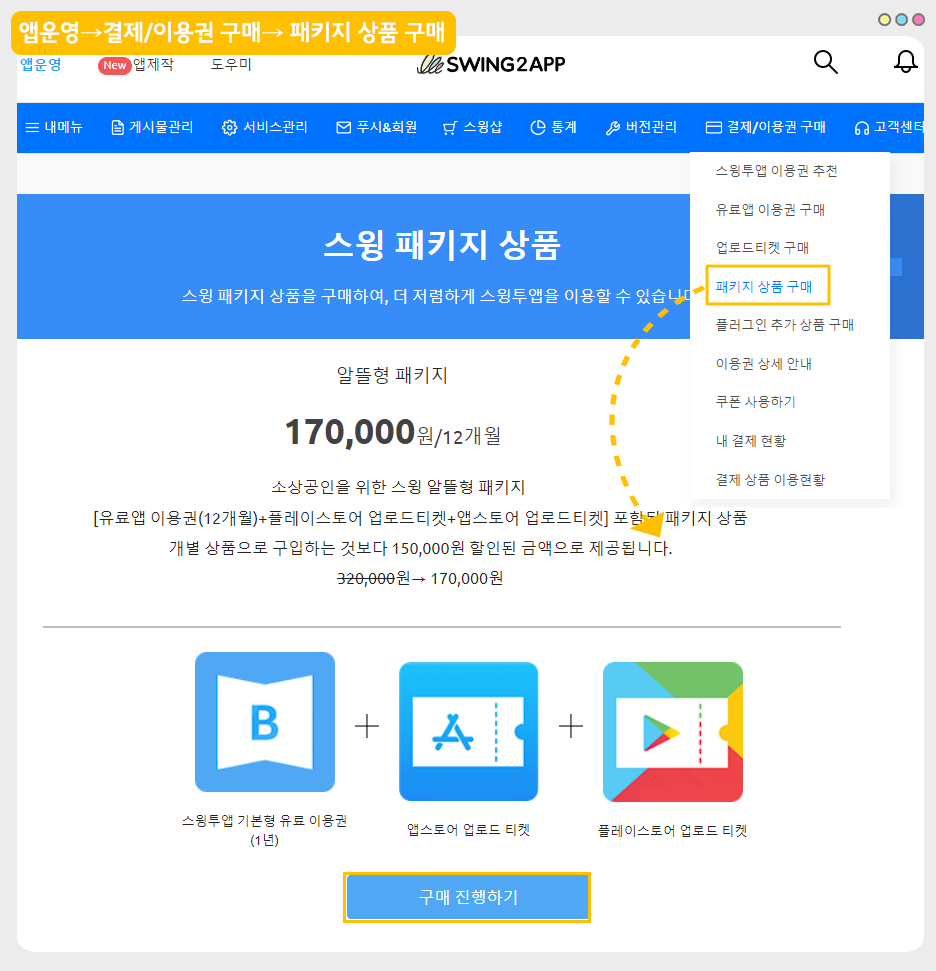Click the 스윙샵 cart icon
Image resolution: width=936 pixels, height=971 pixels.
click(x=450, y=128)
